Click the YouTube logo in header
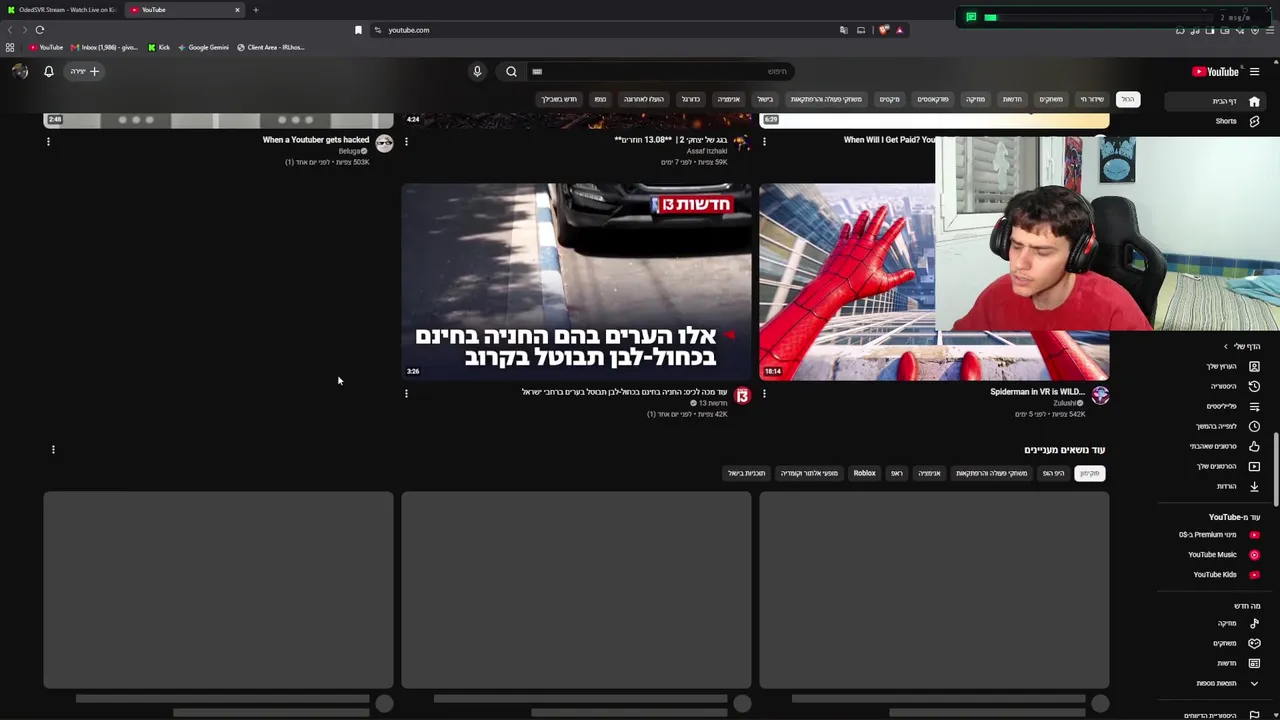The width and height of the screenshot is (1280, 720). tap(1216, 71)
